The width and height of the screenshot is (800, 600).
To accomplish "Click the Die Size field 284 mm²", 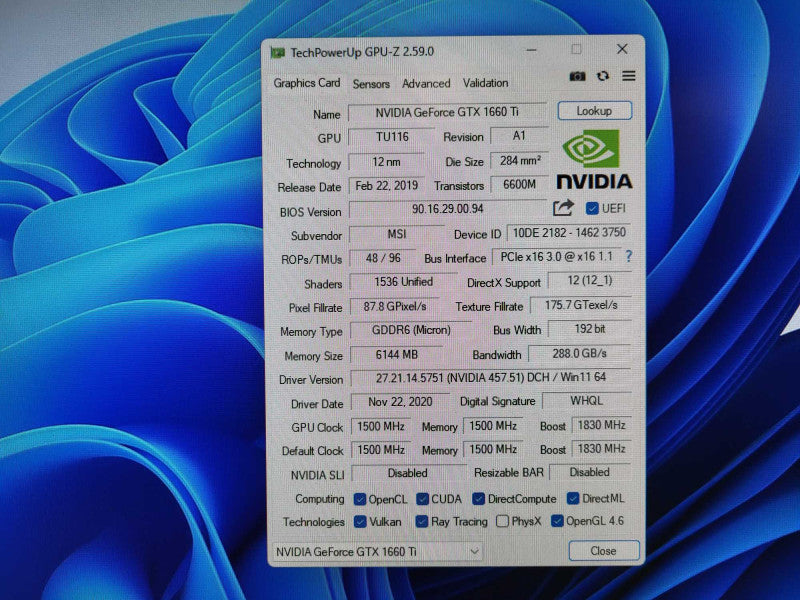I will pos(519,161).
